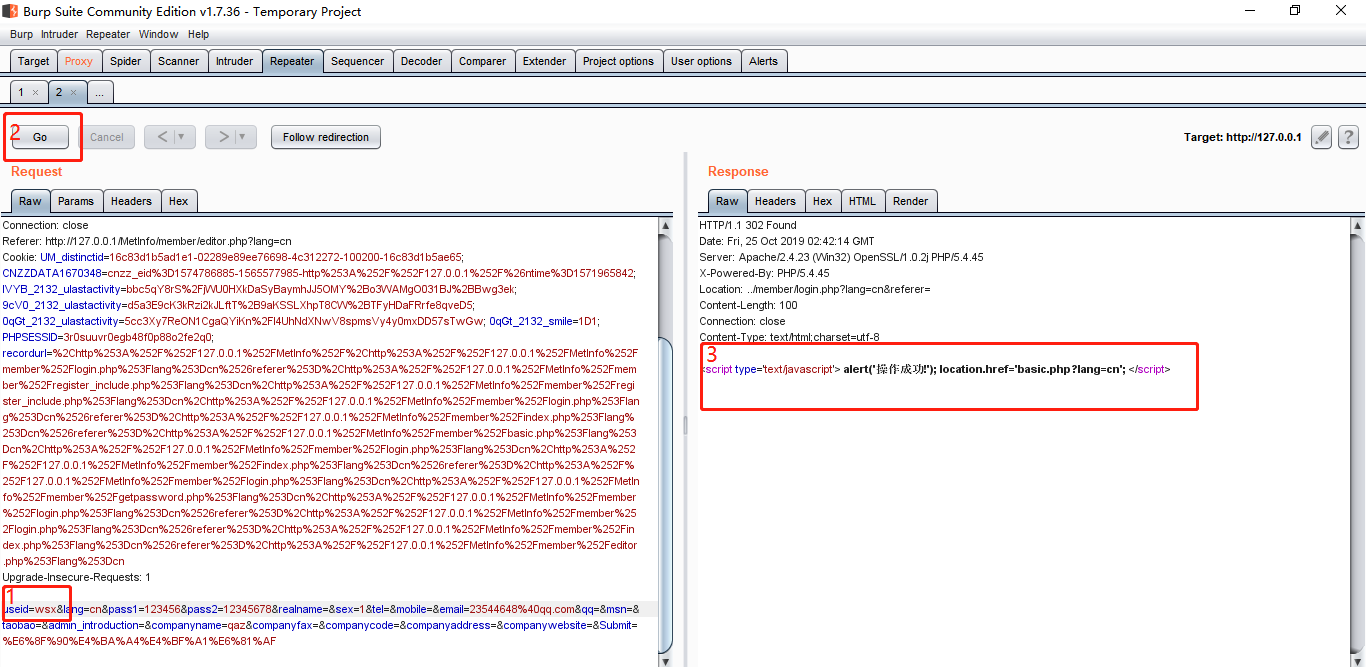The height and width of the screenshot is (667, 1366).
Task: Click the Follow redirection button
Action: click(326, 137)
